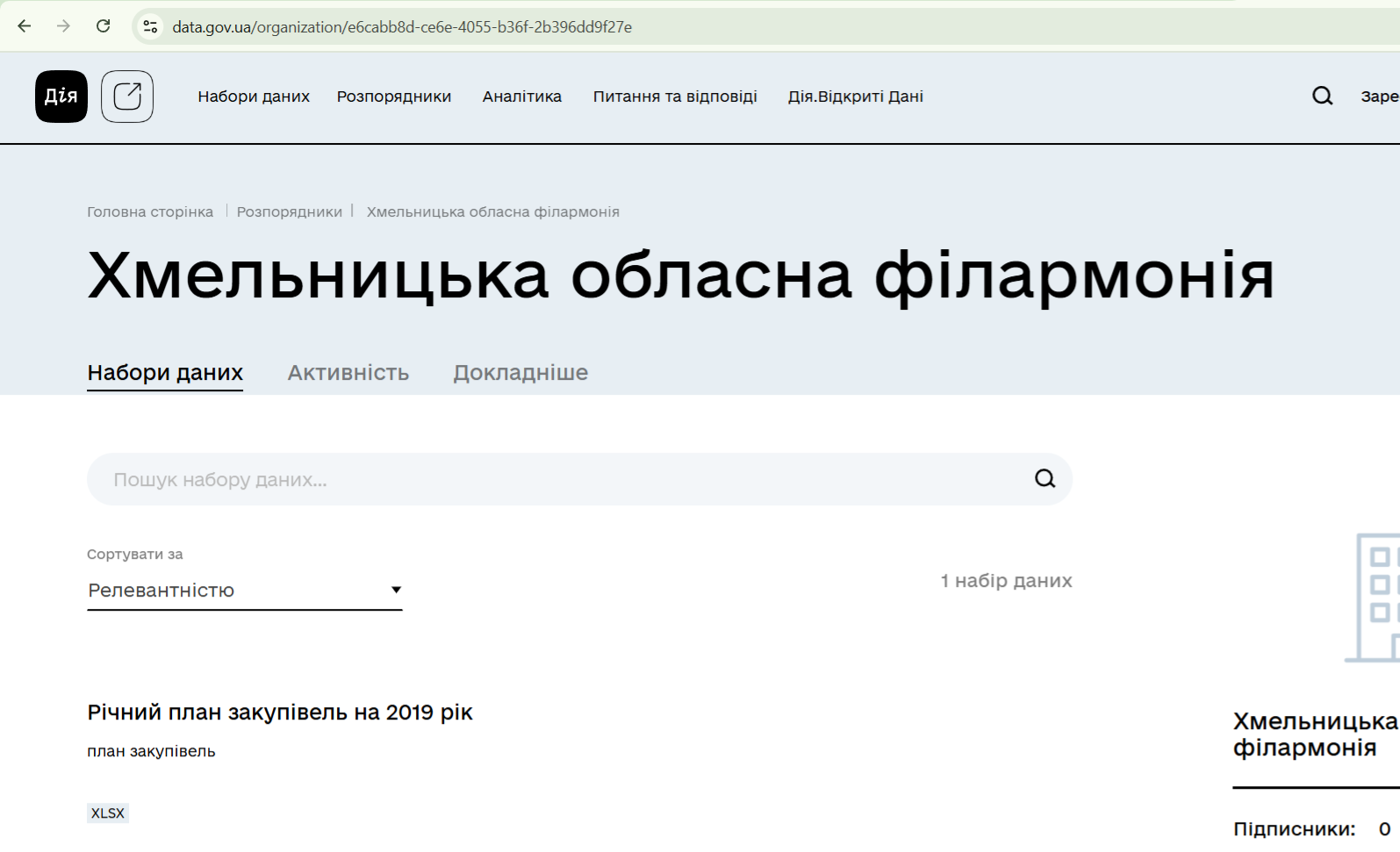The image size is (1400, 852).
Task: Click the main page heading Хмельницька обласна філармонія
Action: point(681,276)
